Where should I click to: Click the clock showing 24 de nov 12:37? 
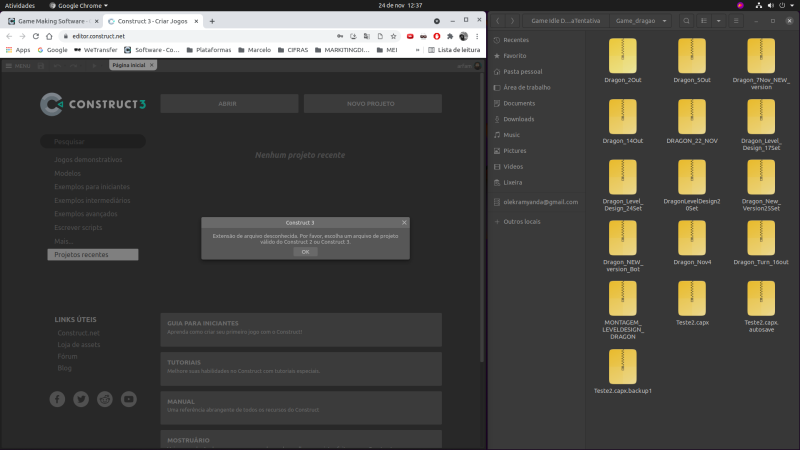click(401, 6)
